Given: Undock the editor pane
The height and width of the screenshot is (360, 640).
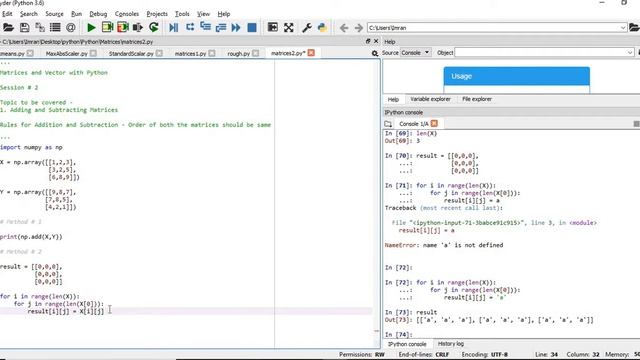Looking at the screenshot, I should pos(368,41).
